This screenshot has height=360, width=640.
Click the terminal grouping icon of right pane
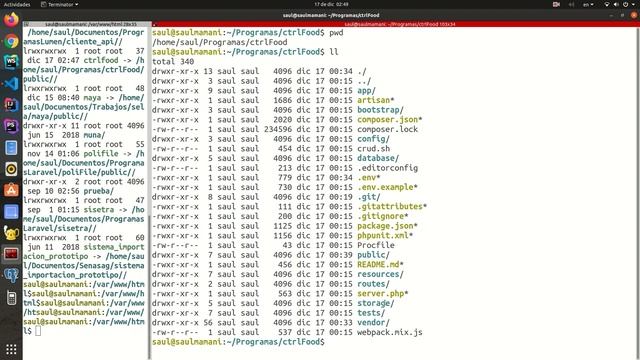coord(154,24)
